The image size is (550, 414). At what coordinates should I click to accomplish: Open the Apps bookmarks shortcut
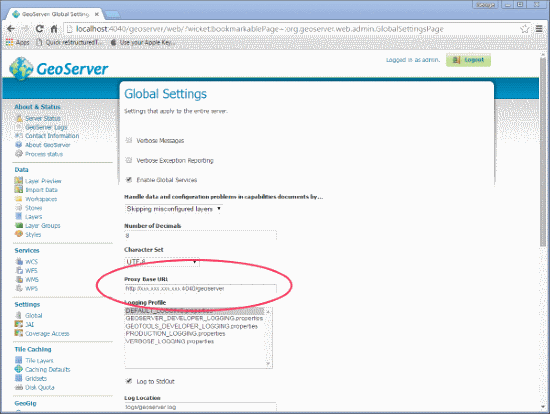[18, 42]
